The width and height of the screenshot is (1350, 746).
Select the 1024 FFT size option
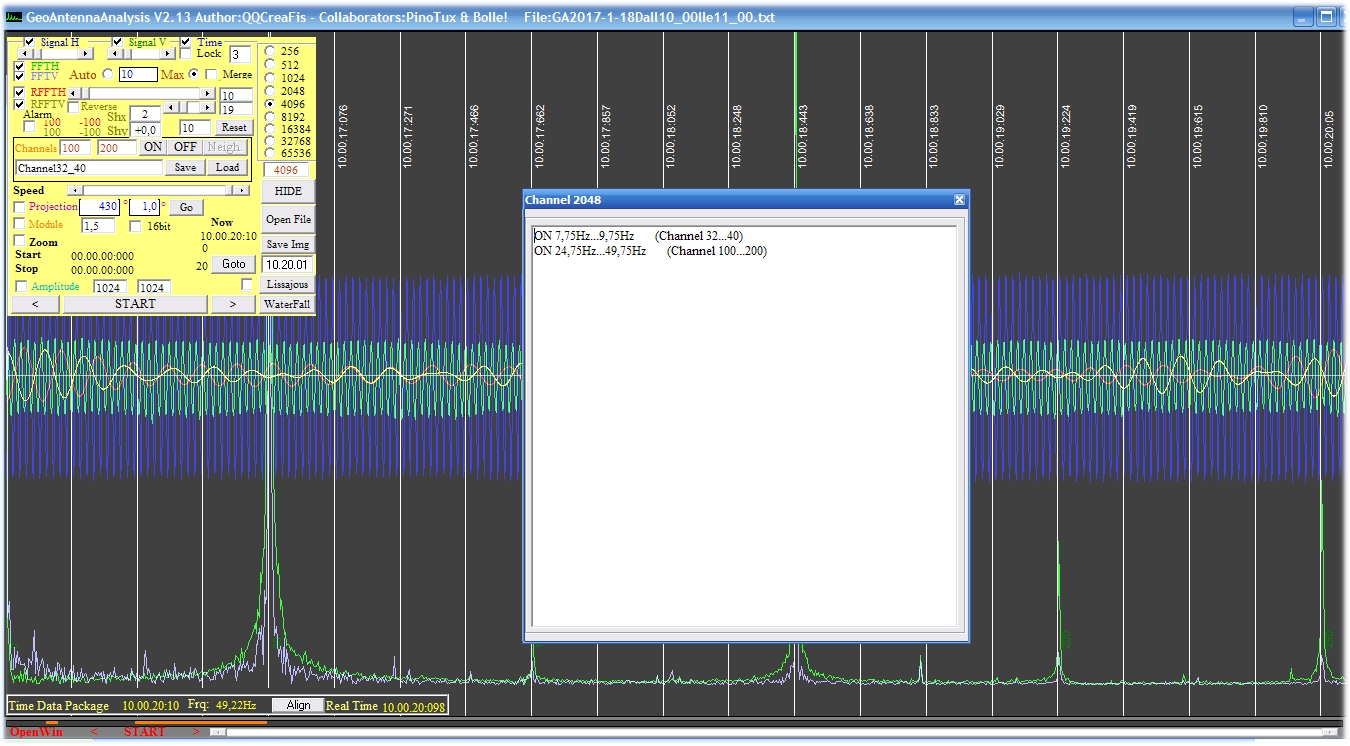click(x=270, y=78)
